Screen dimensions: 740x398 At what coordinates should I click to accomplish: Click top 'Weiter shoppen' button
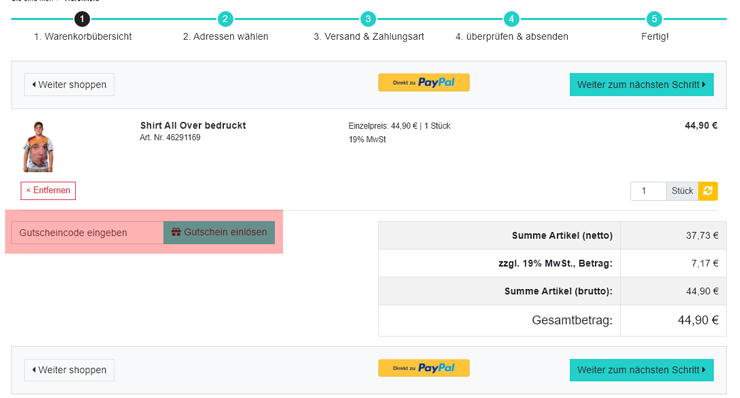coord(69,85)
